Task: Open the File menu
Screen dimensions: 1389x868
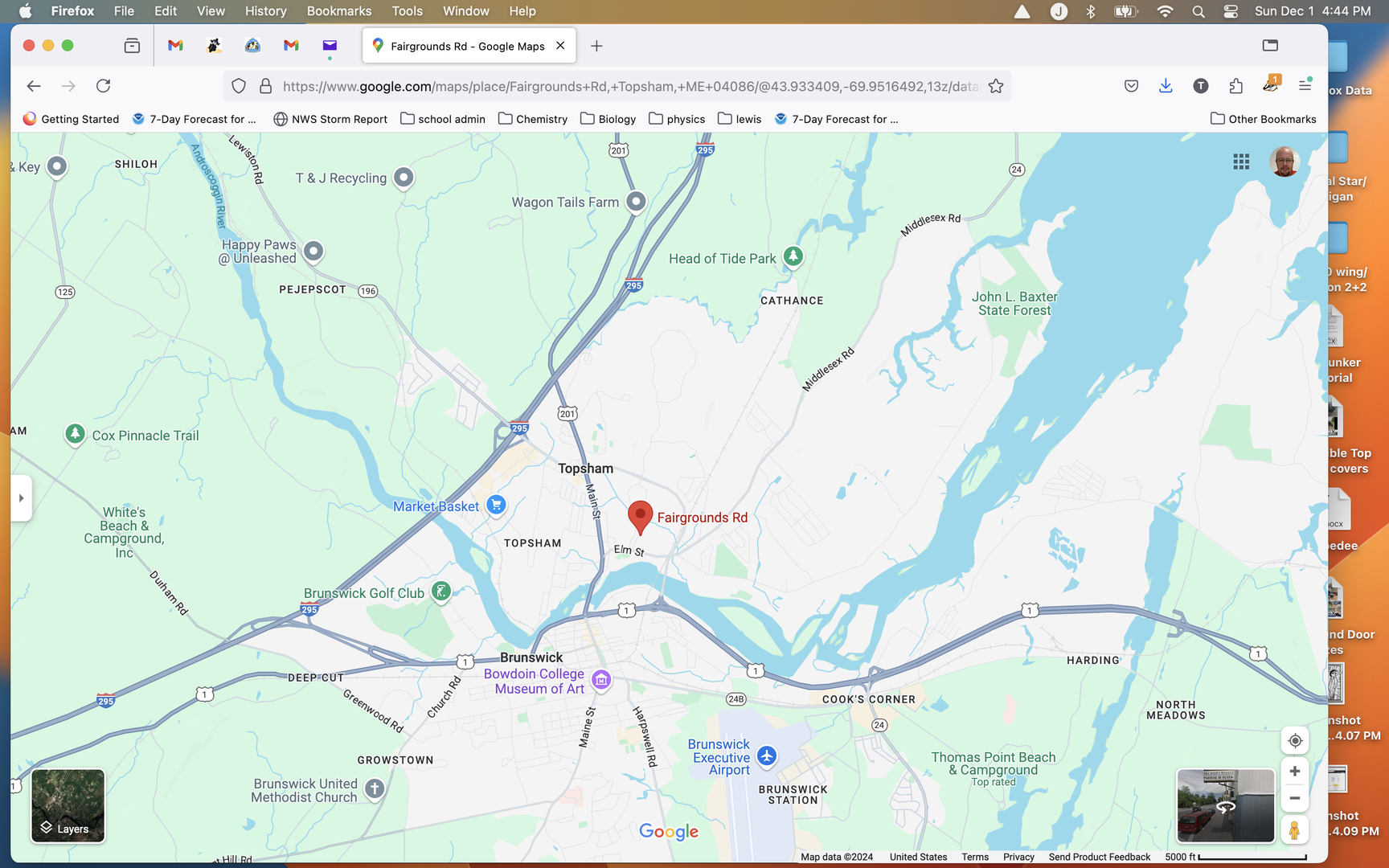Action: 124,11
